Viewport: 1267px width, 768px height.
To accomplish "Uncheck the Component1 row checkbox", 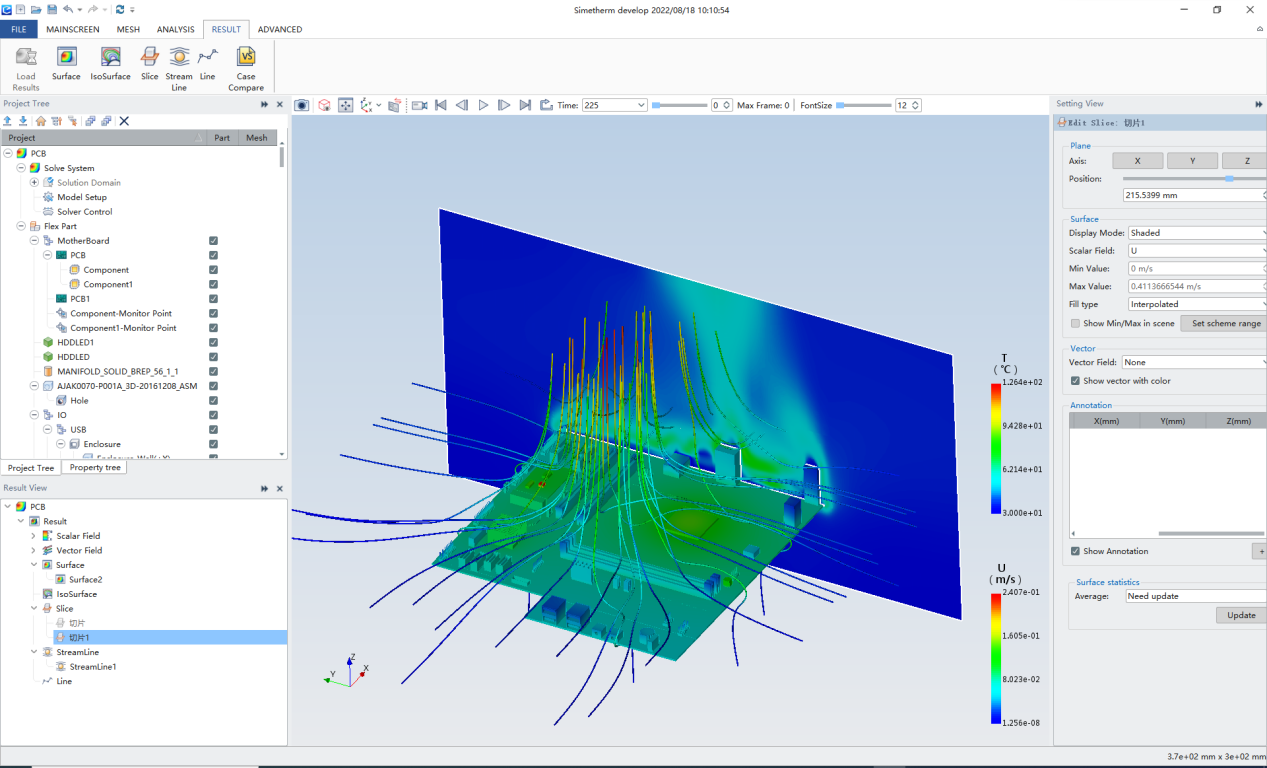I will pos(213,284).
